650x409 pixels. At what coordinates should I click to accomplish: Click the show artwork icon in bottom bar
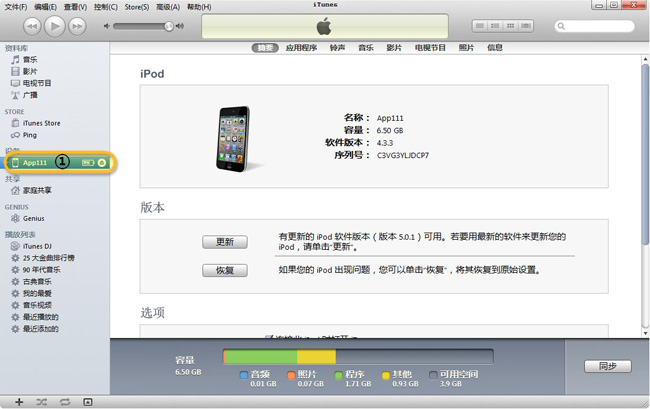coord(87,402)
